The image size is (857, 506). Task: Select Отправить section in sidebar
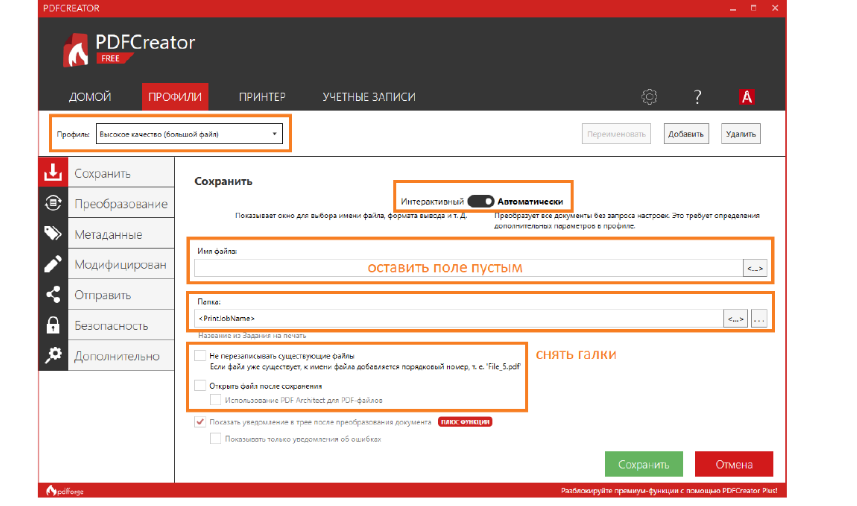(121, 295)
